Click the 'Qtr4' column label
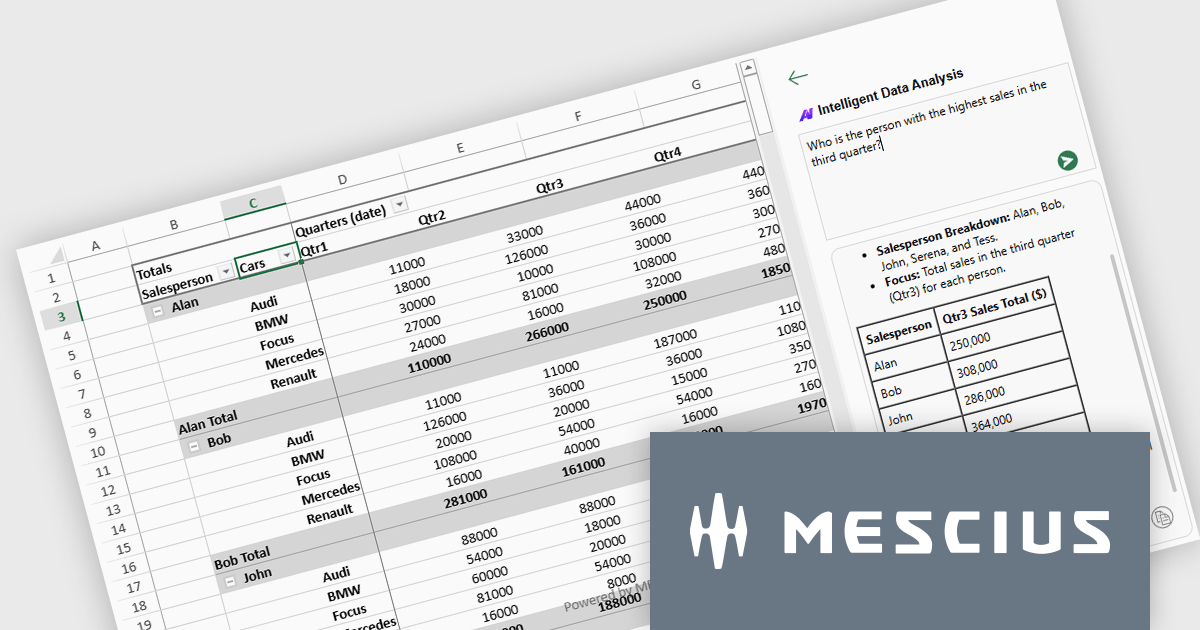The height and width of the screenshot is (630, 1200). pyautogui.click(x=668, y=155)
